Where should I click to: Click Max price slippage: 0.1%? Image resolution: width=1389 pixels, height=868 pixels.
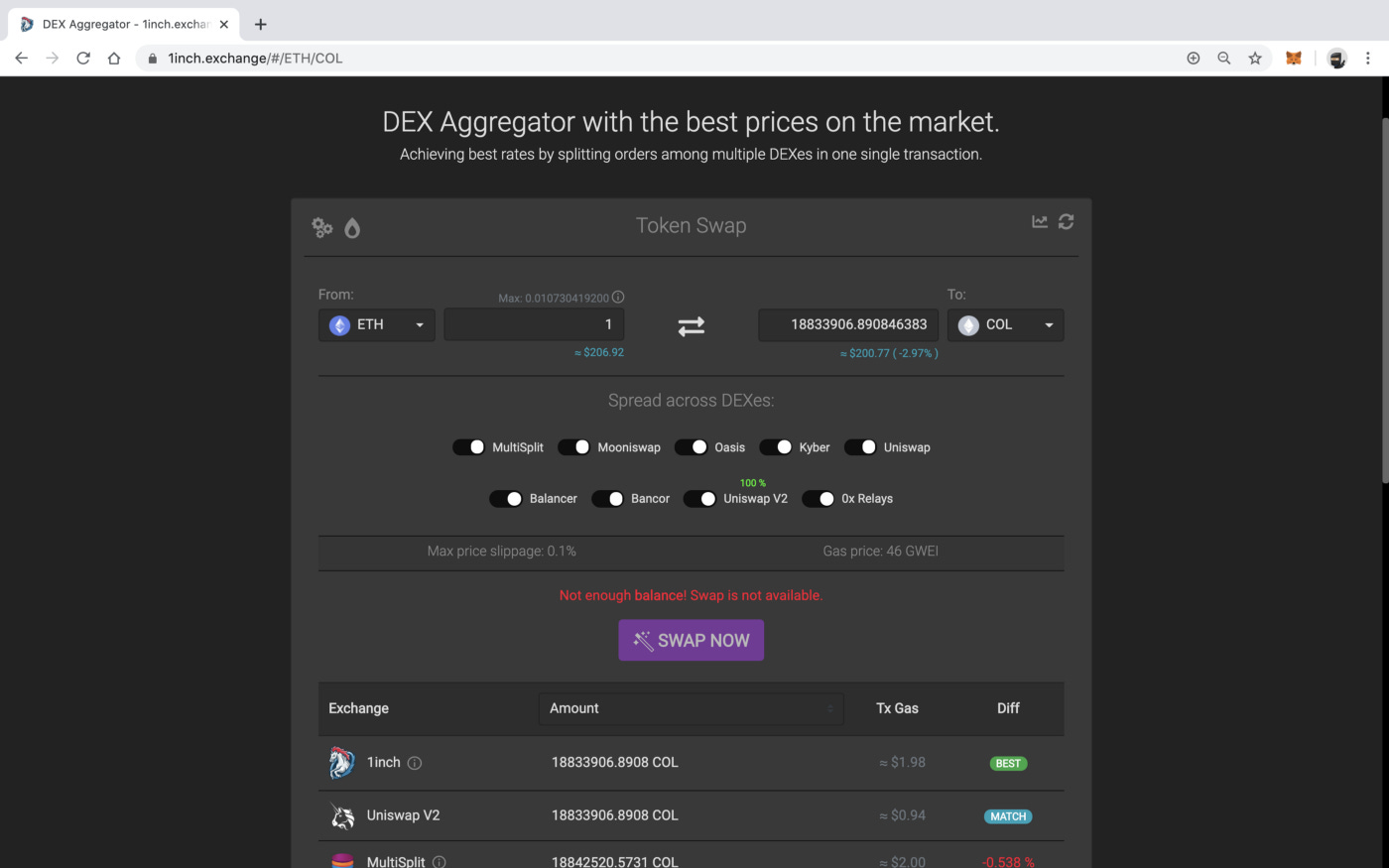[502, 552]
